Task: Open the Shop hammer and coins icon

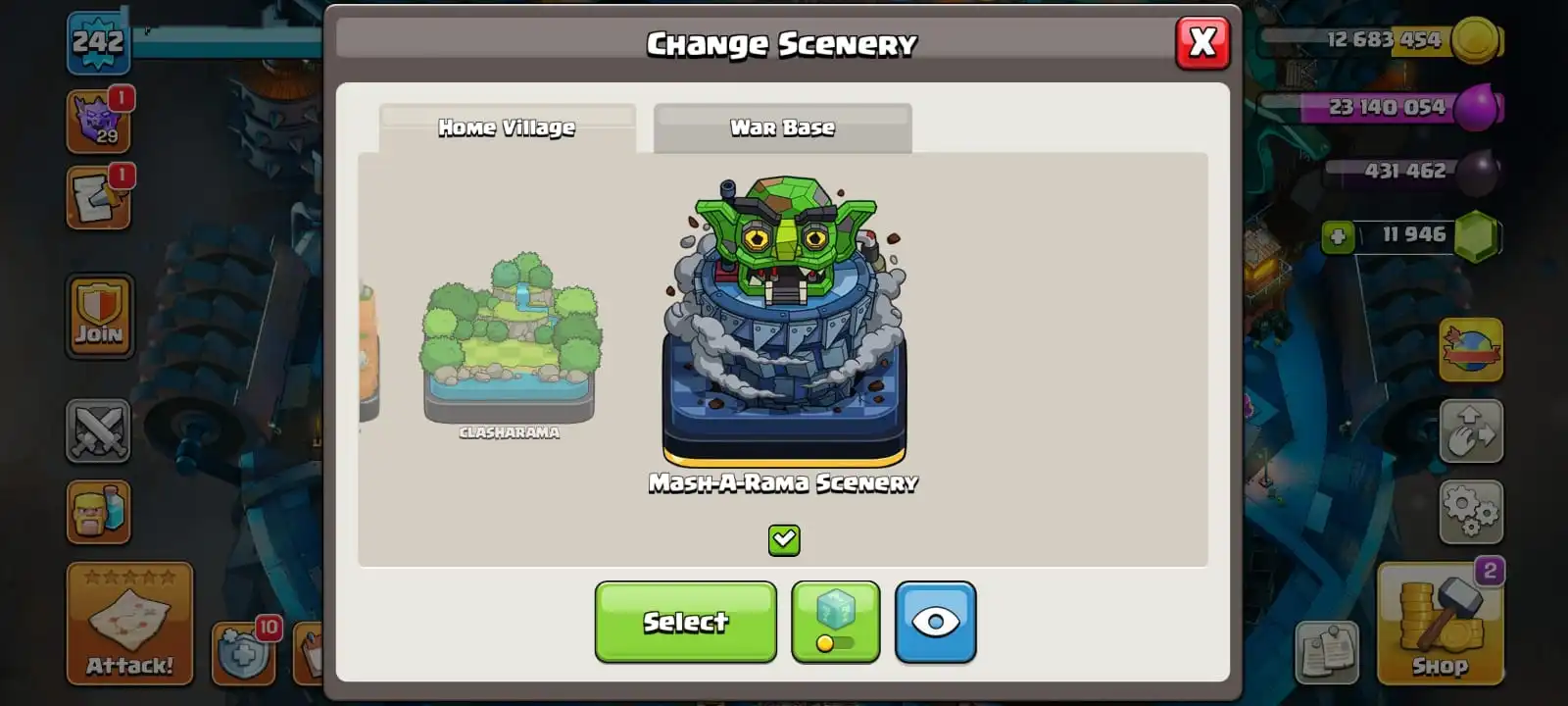Action: pyautogui.click(x=1440, y=624)
